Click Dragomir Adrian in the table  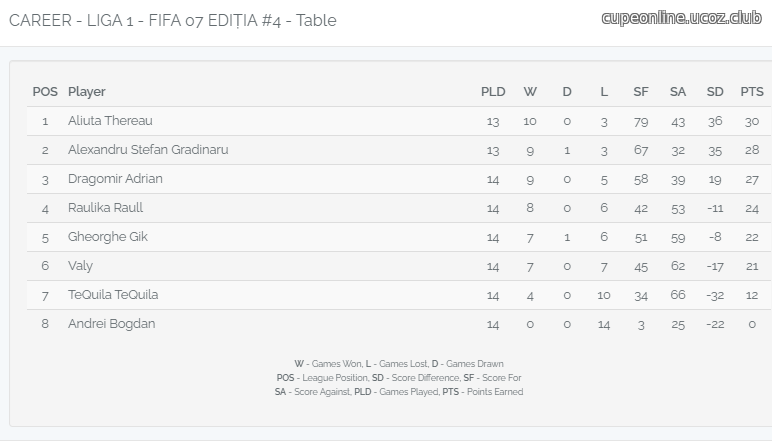115,179
